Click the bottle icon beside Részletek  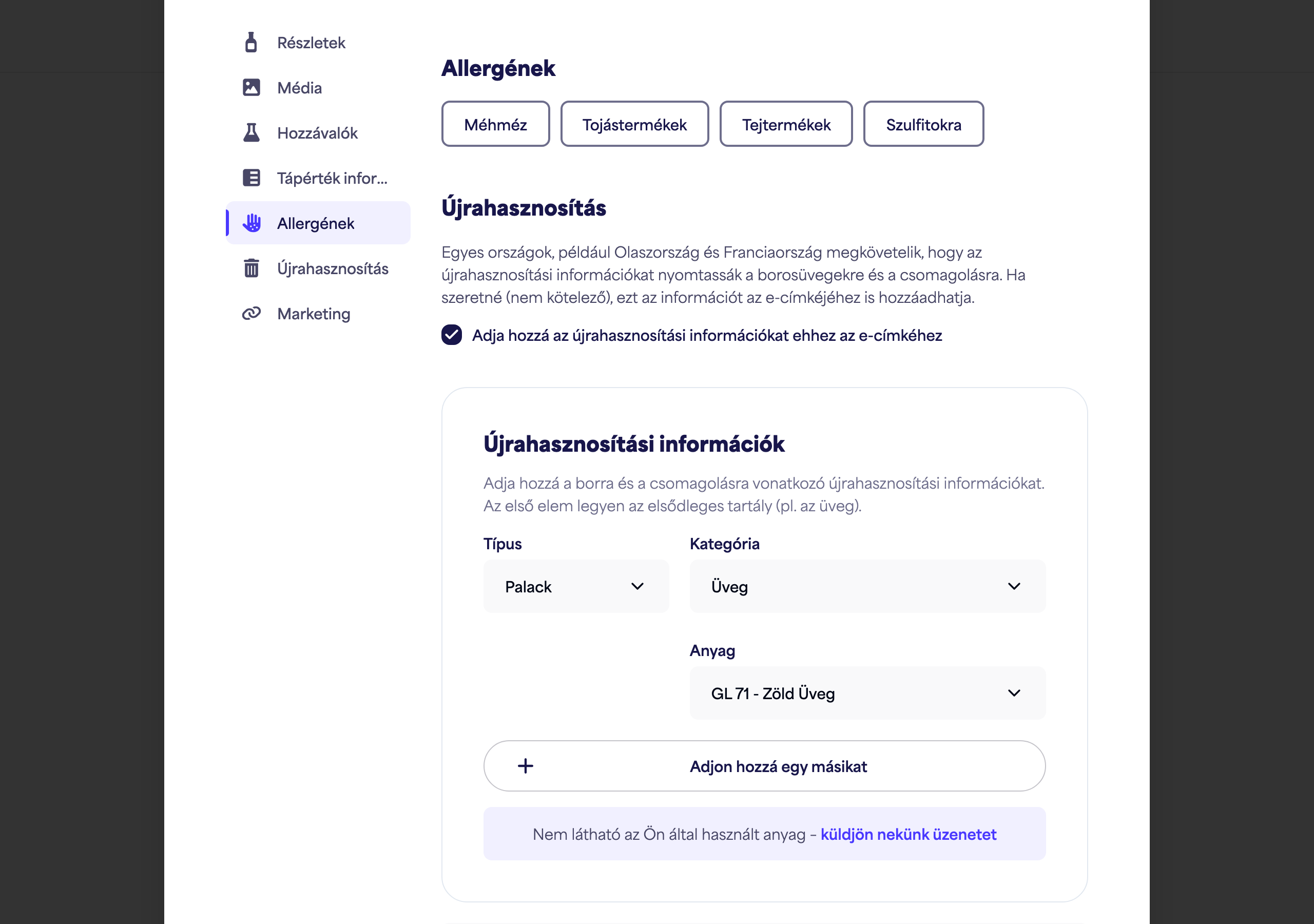point(250,43)
